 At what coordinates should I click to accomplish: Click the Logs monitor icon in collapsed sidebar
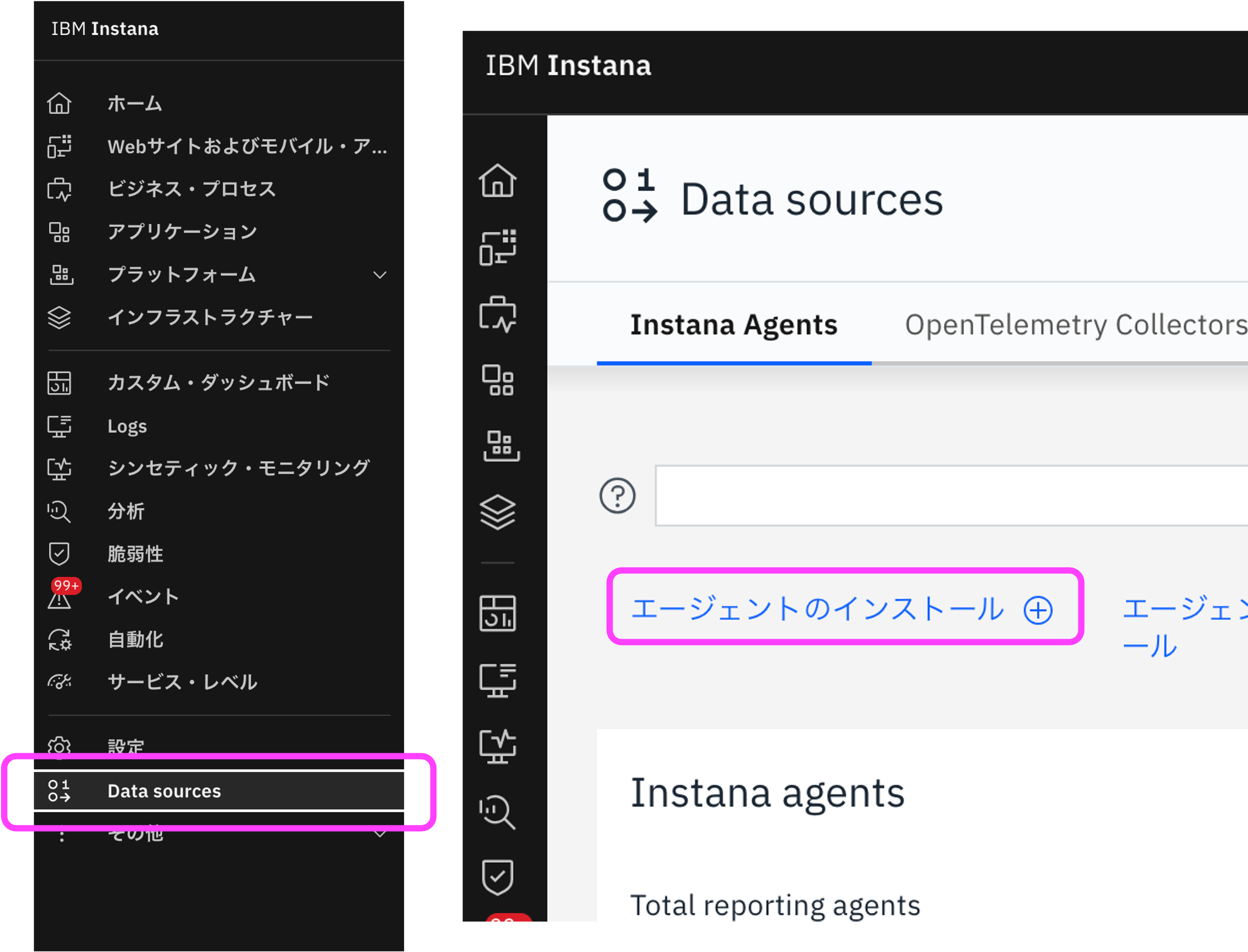coord(497,679)
